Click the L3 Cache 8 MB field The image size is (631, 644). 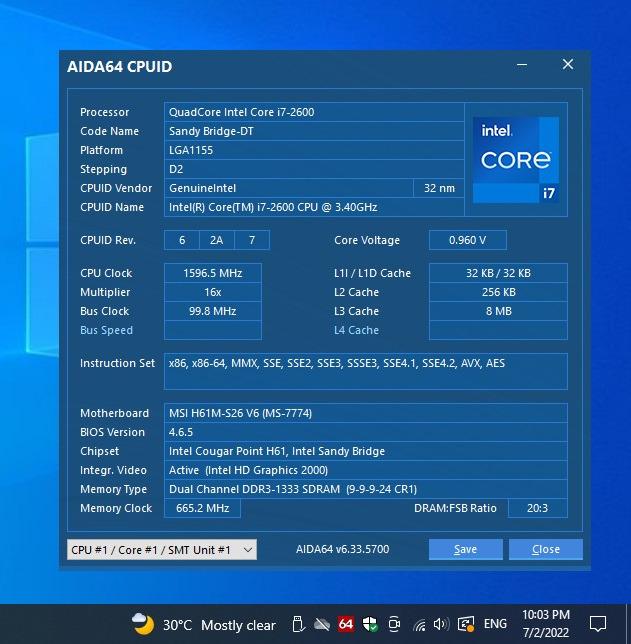point(498,311)
